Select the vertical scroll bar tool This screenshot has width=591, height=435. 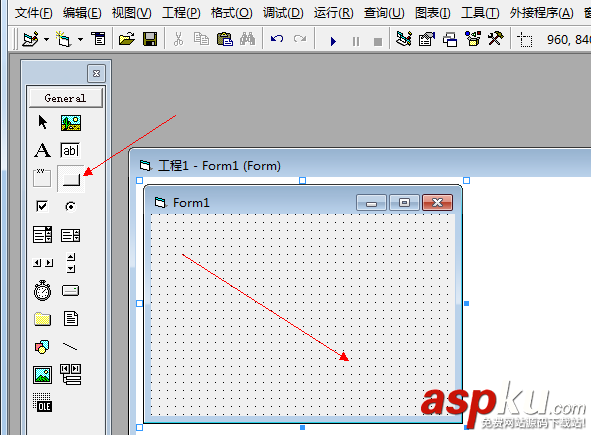tap(71, 262)
